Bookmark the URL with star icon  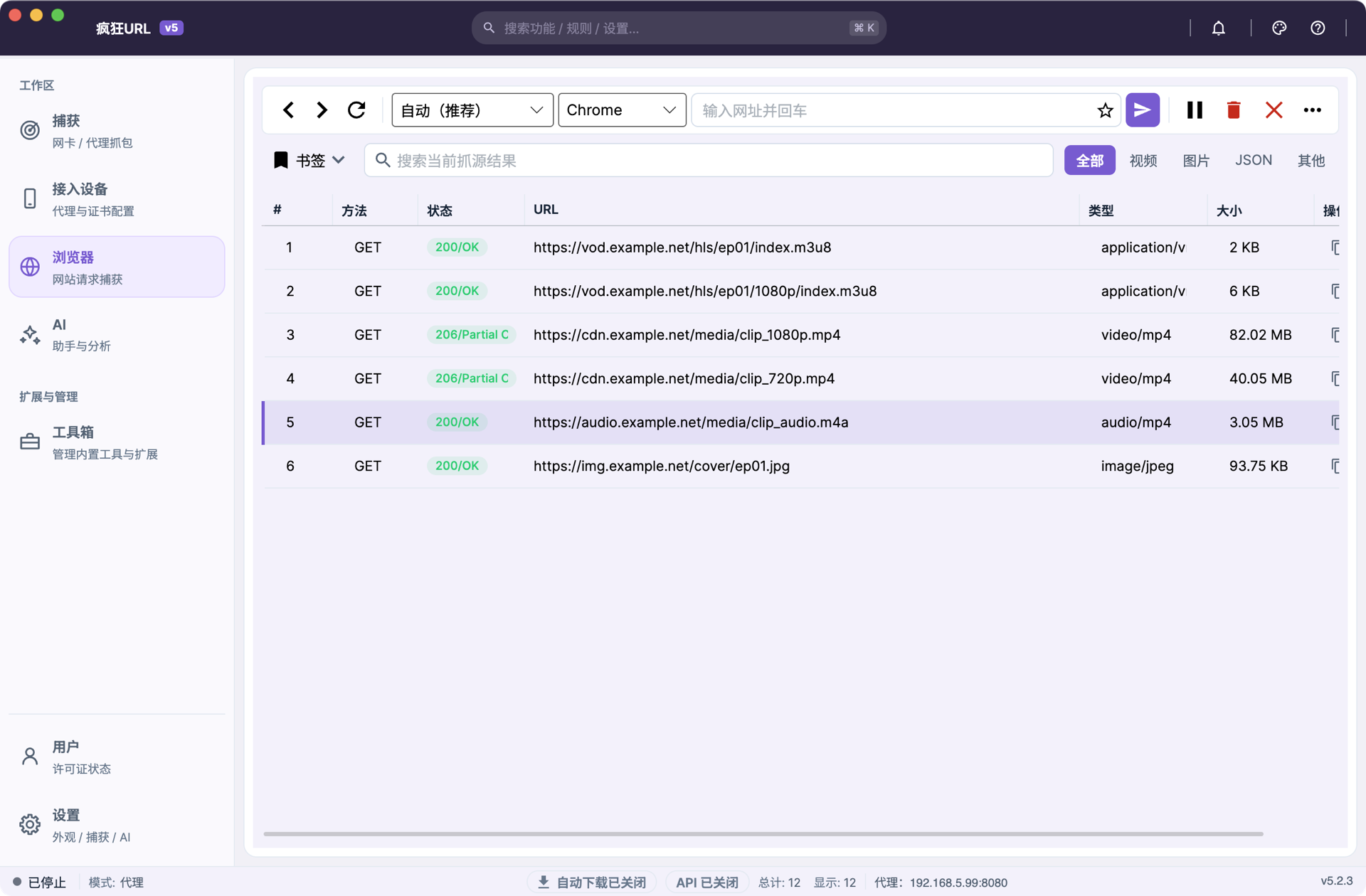1104,110
